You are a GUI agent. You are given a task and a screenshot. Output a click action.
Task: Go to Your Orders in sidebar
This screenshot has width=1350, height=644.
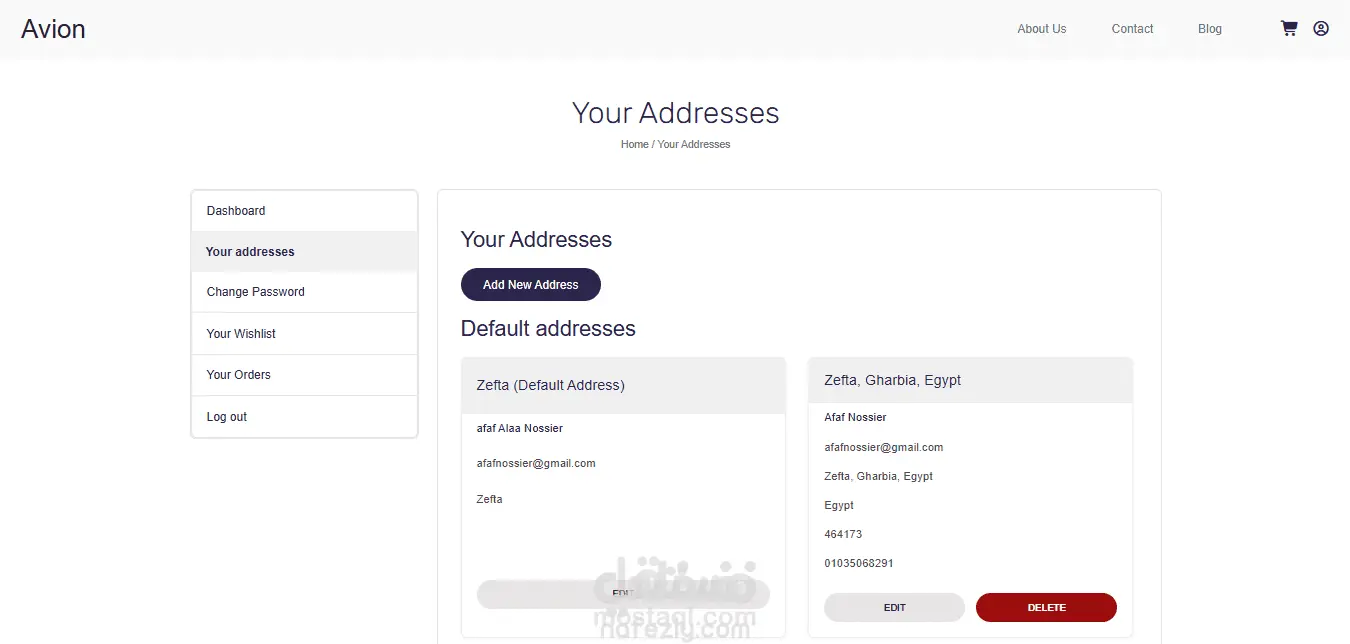tap(239, 375)
